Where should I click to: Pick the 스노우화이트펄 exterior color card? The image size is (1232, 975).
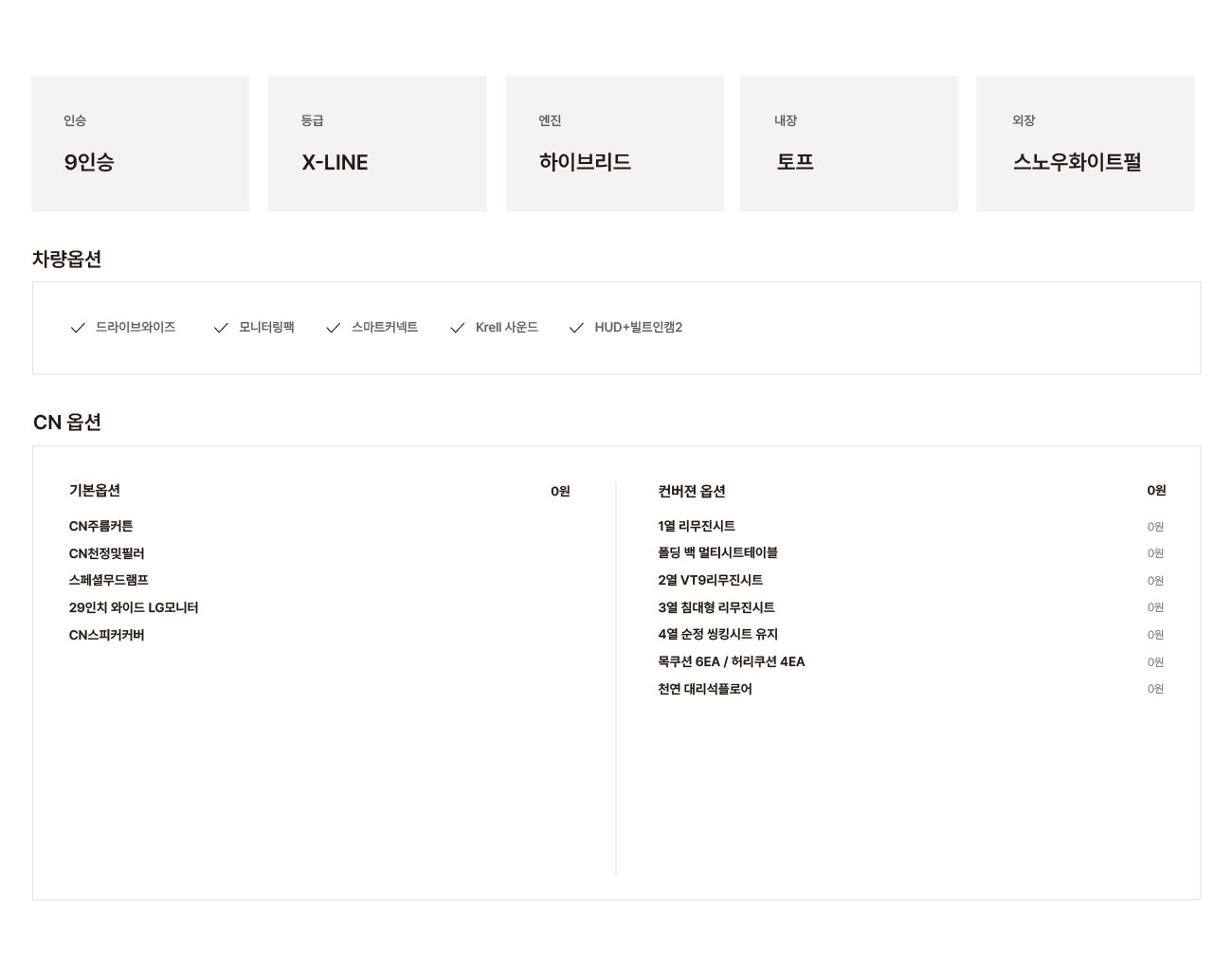(x=1085, y=144)
